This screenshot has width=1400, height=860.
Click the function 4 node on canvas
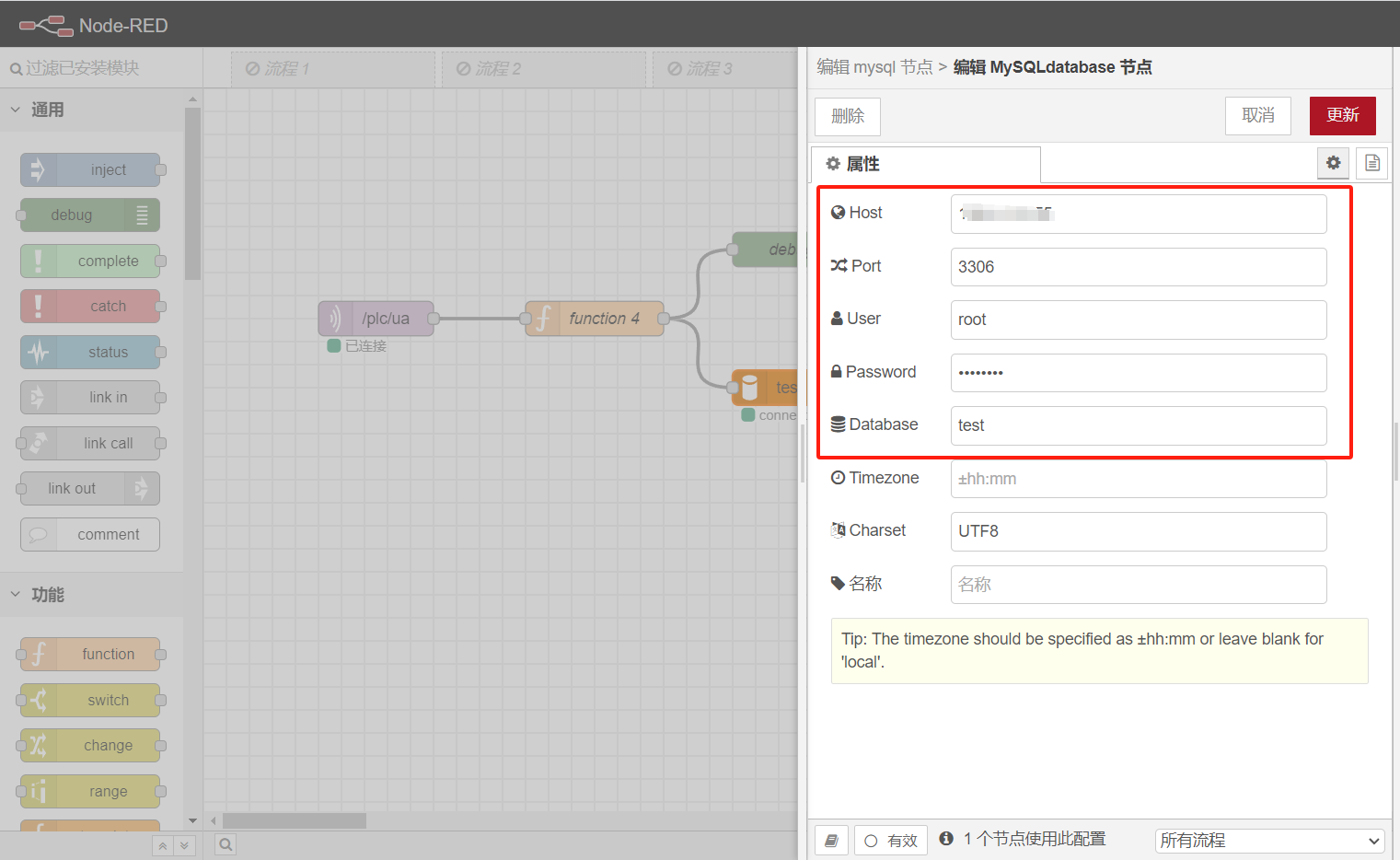pos(595,319)
